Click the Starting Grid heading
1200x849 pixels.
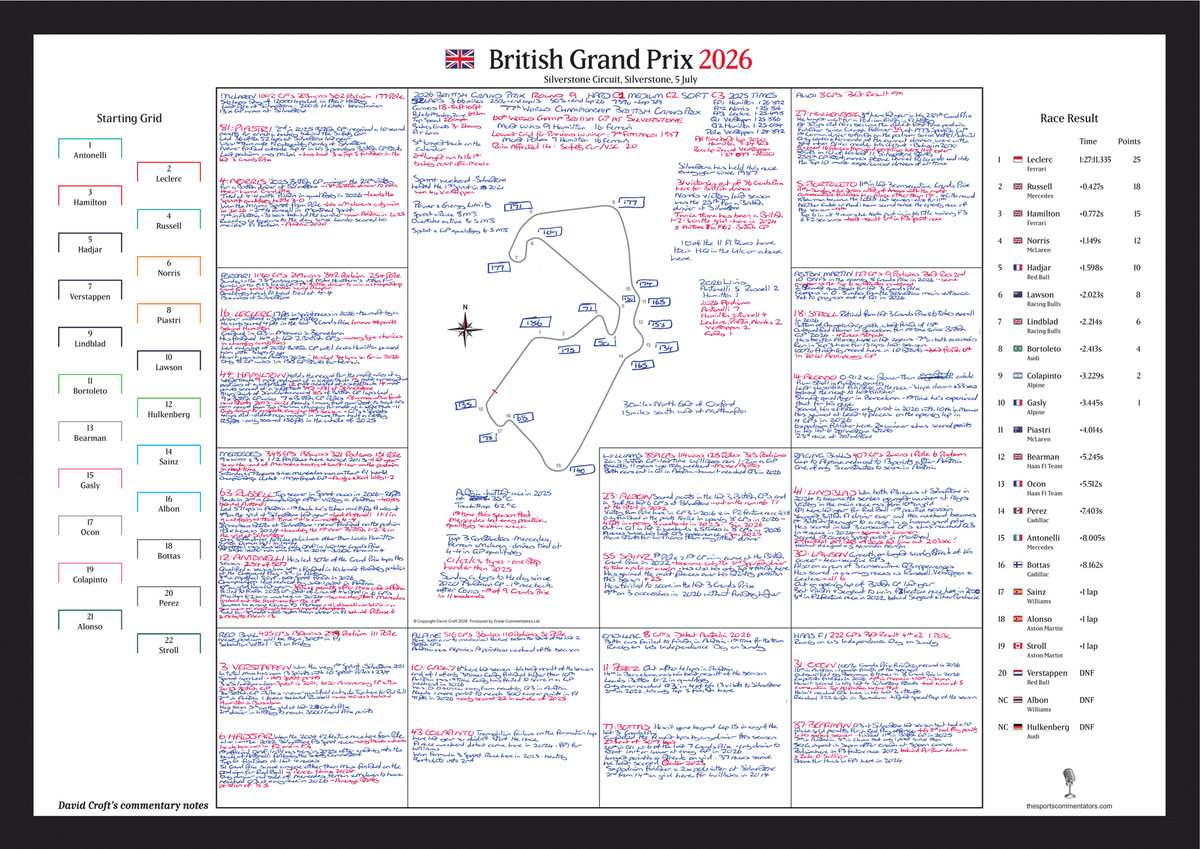pos(129,119)
